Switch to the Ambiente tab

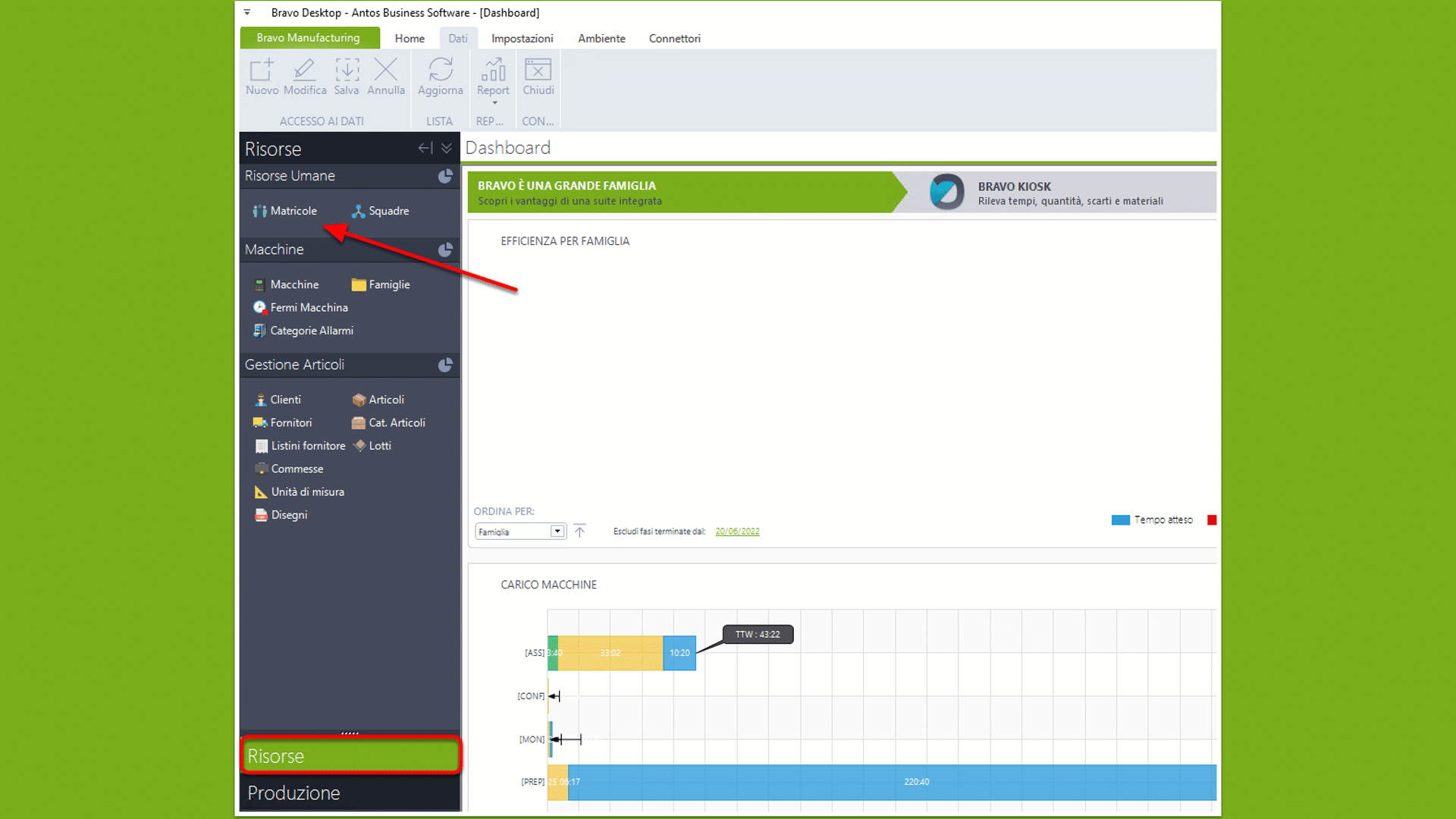pyautogui.click(x=601, y=39)
